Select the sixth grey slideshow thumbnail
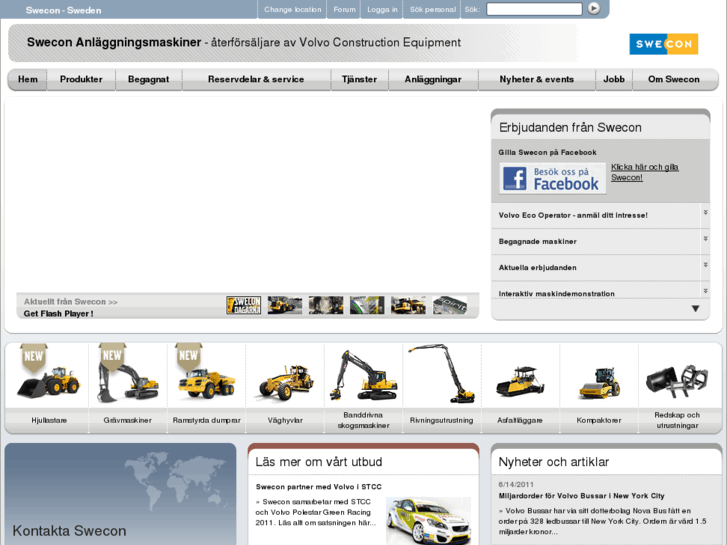Screen dimensions: 727x545 (x=450, y=305)
